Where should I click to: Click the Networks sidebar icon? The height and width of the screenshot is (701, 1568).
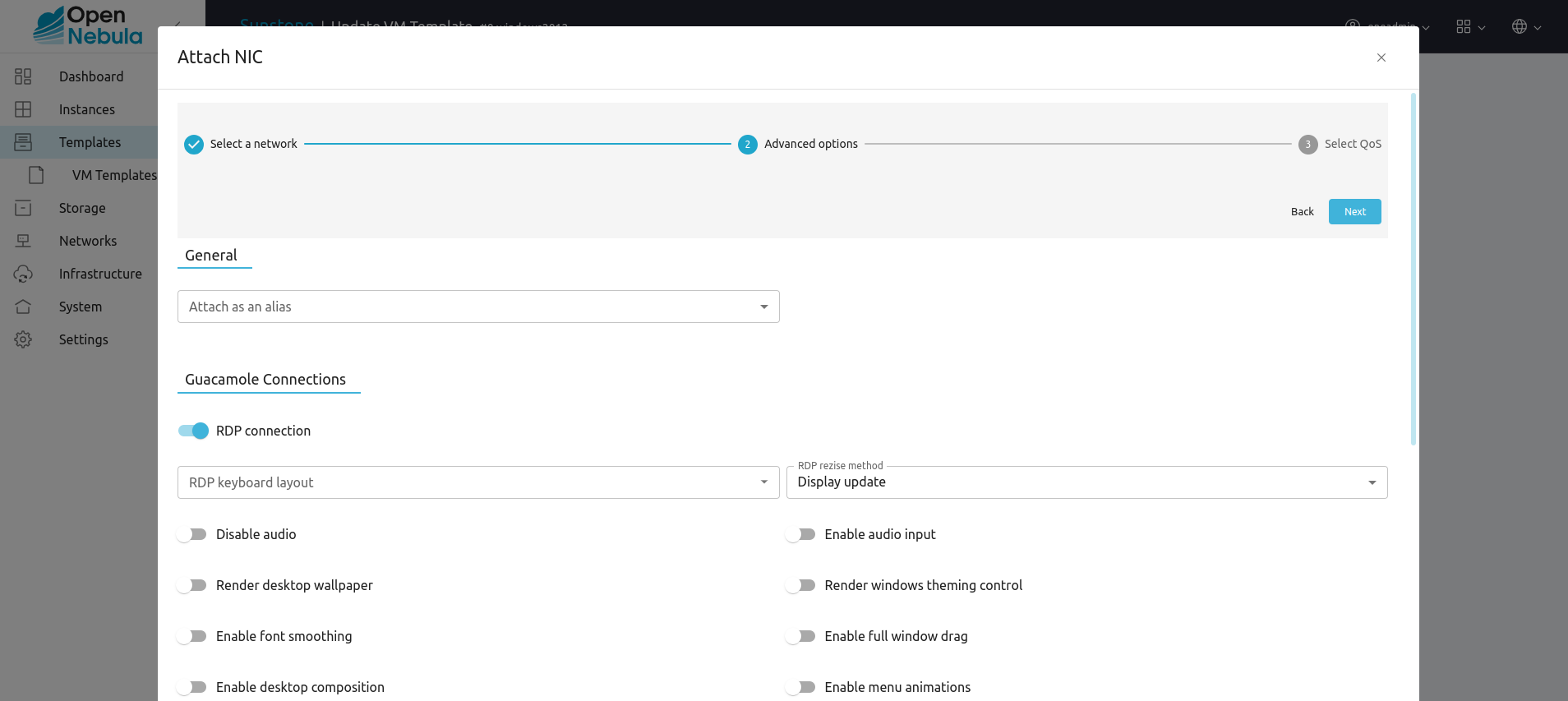click(23, 241)
